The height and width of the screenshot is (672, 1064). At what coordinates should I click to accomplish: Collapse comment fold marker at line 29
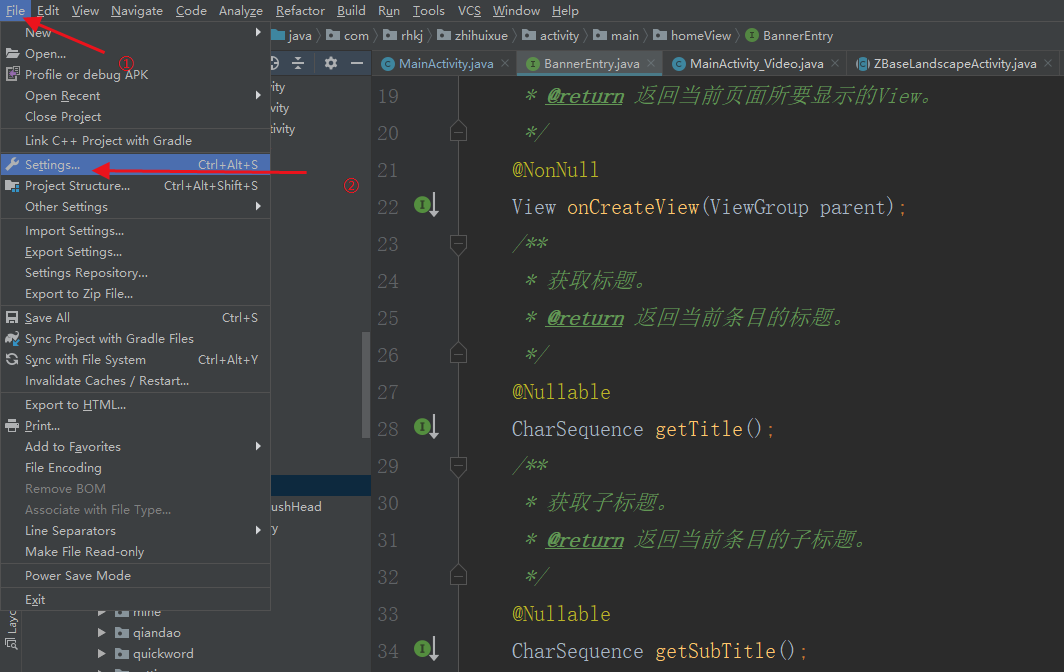(x=458, y=466)
